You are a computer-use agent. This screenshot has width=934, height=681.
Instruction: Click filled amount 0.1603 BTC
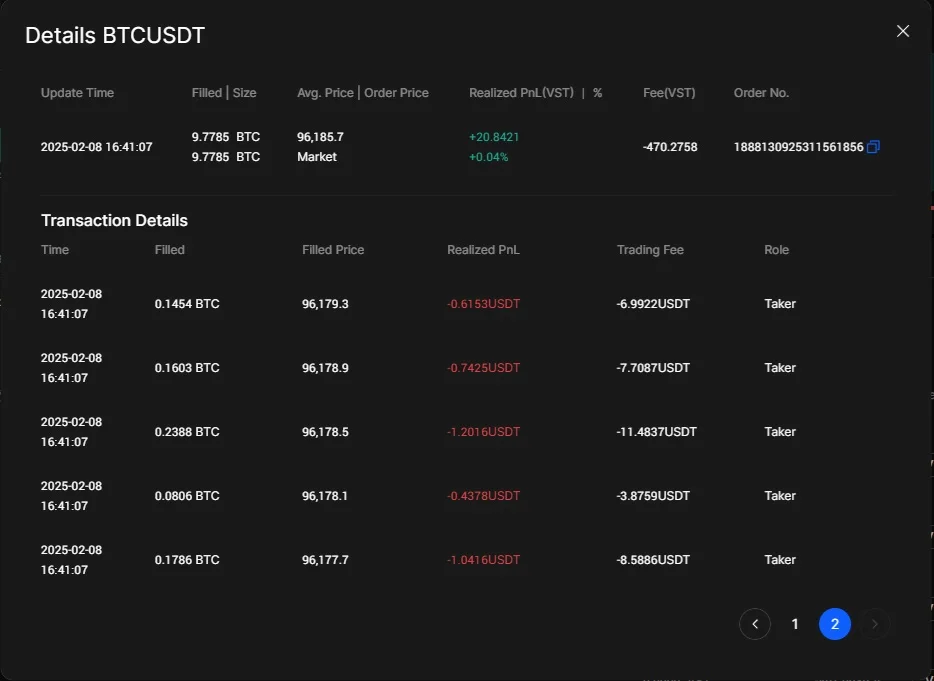[x=187, y=368]
